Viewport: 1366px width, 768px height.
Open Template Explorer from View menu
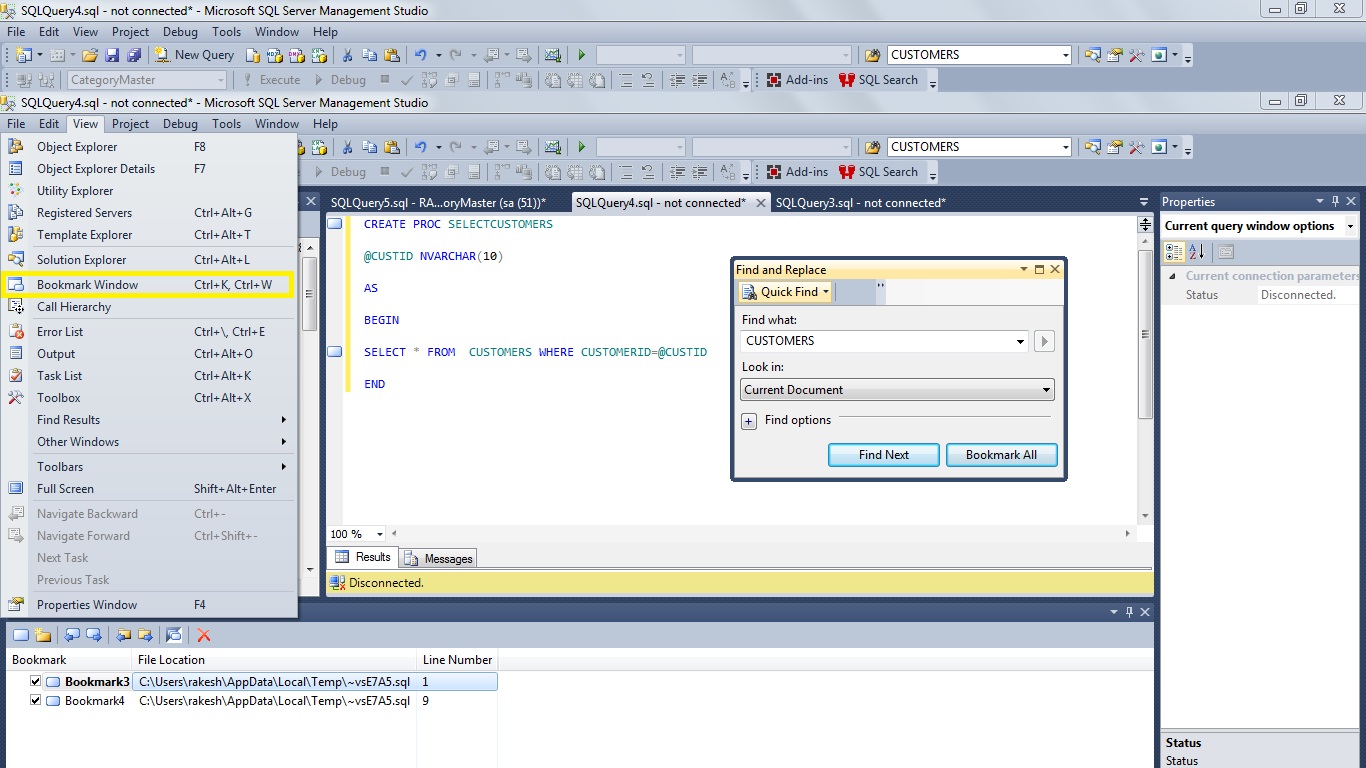click(85, 234)
